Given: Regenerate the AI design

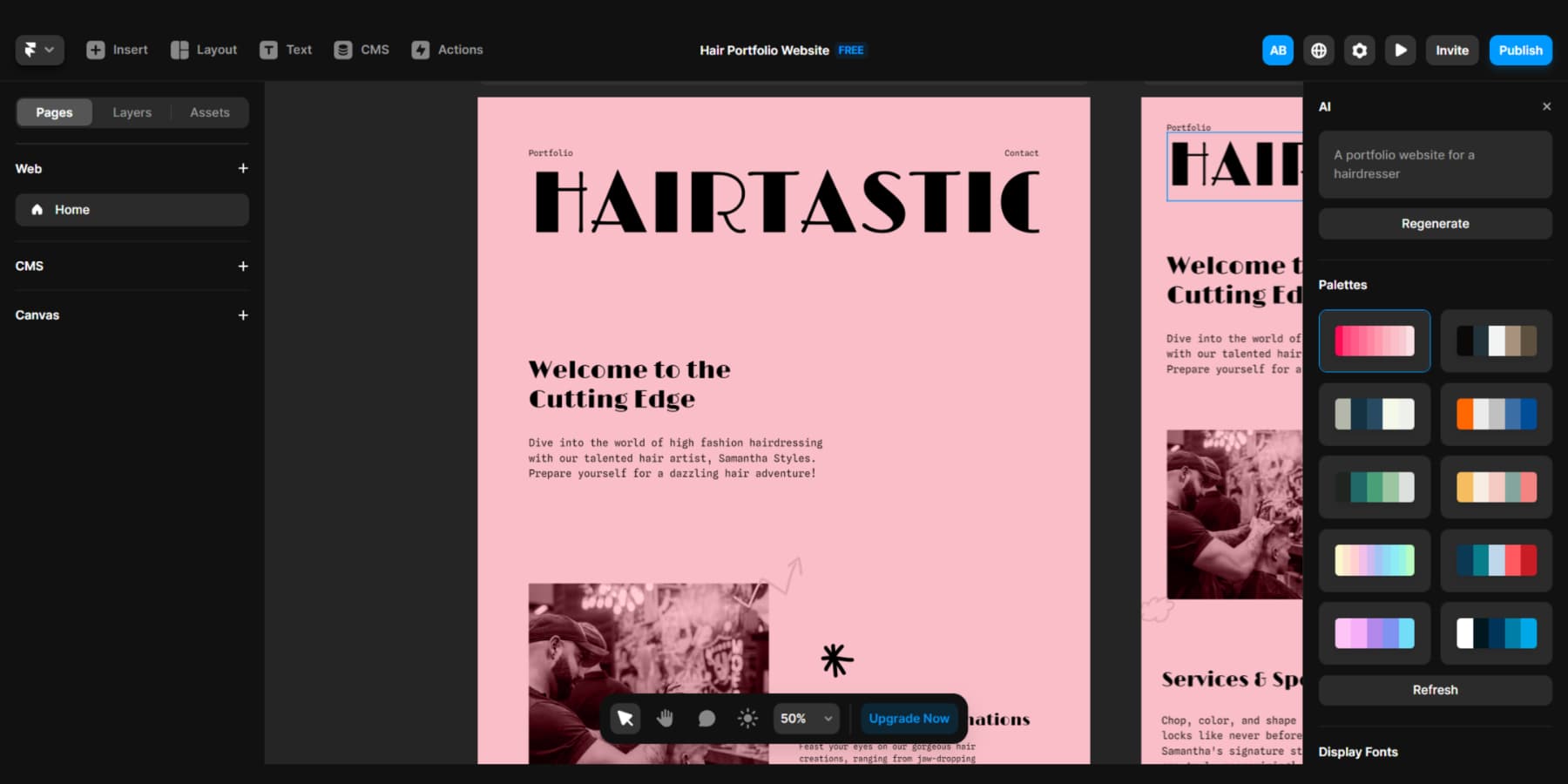Looking at the screenshot, I should click(1435, 223).
